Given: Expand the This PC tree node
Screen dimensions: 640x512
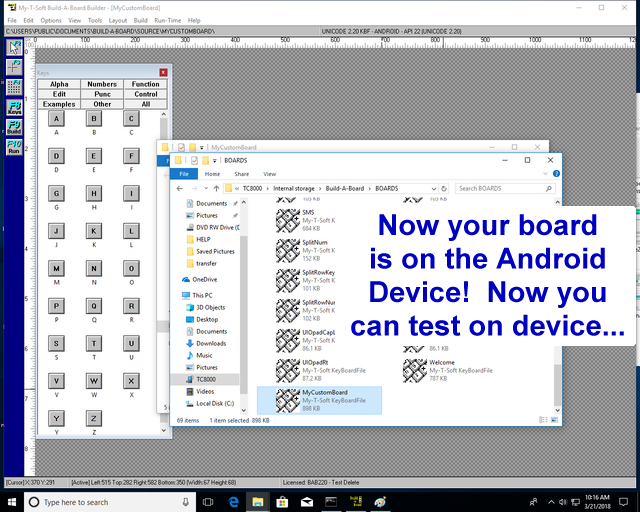Looking at the screenshot, I should click(x=175, y=295).
